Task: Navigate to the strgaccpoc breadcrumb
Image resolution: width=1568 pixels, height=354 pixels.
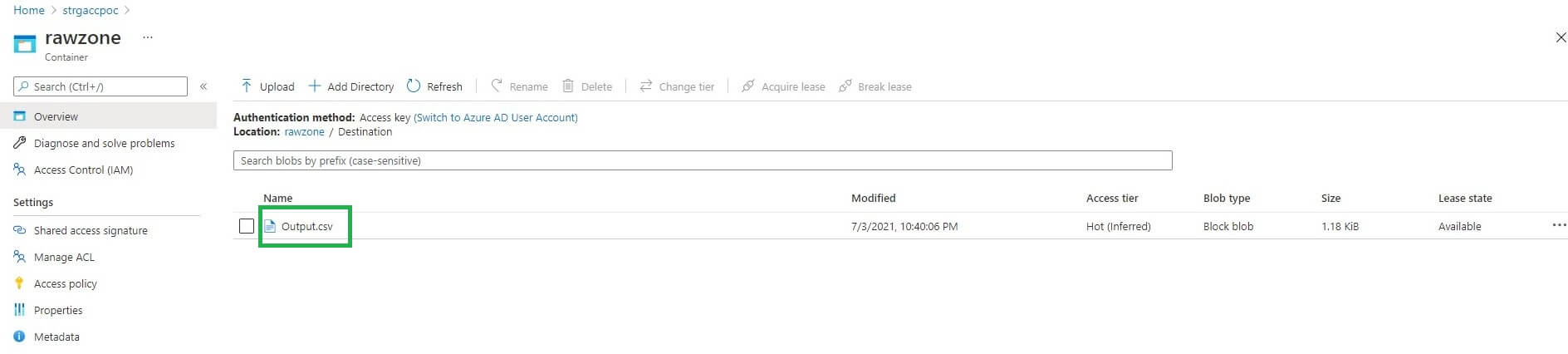Action: point(91,11)
